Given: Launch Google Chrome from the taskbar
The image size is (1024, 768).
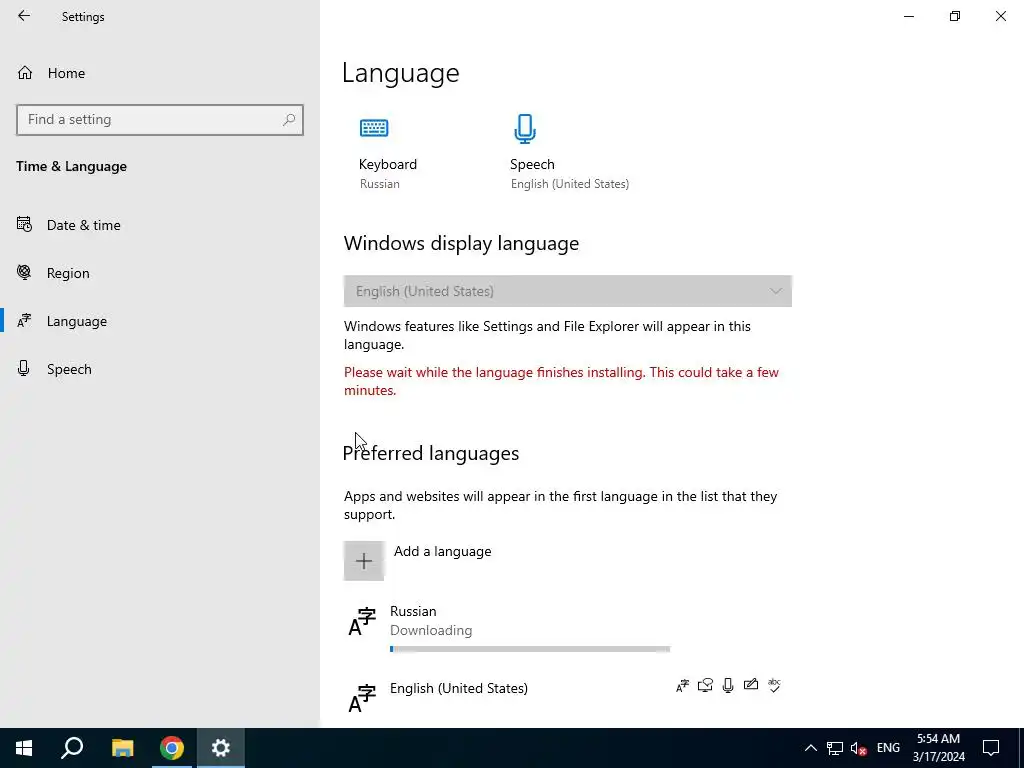Looking at the screenshot, I should pyautogui.click(x=172, y=748).
